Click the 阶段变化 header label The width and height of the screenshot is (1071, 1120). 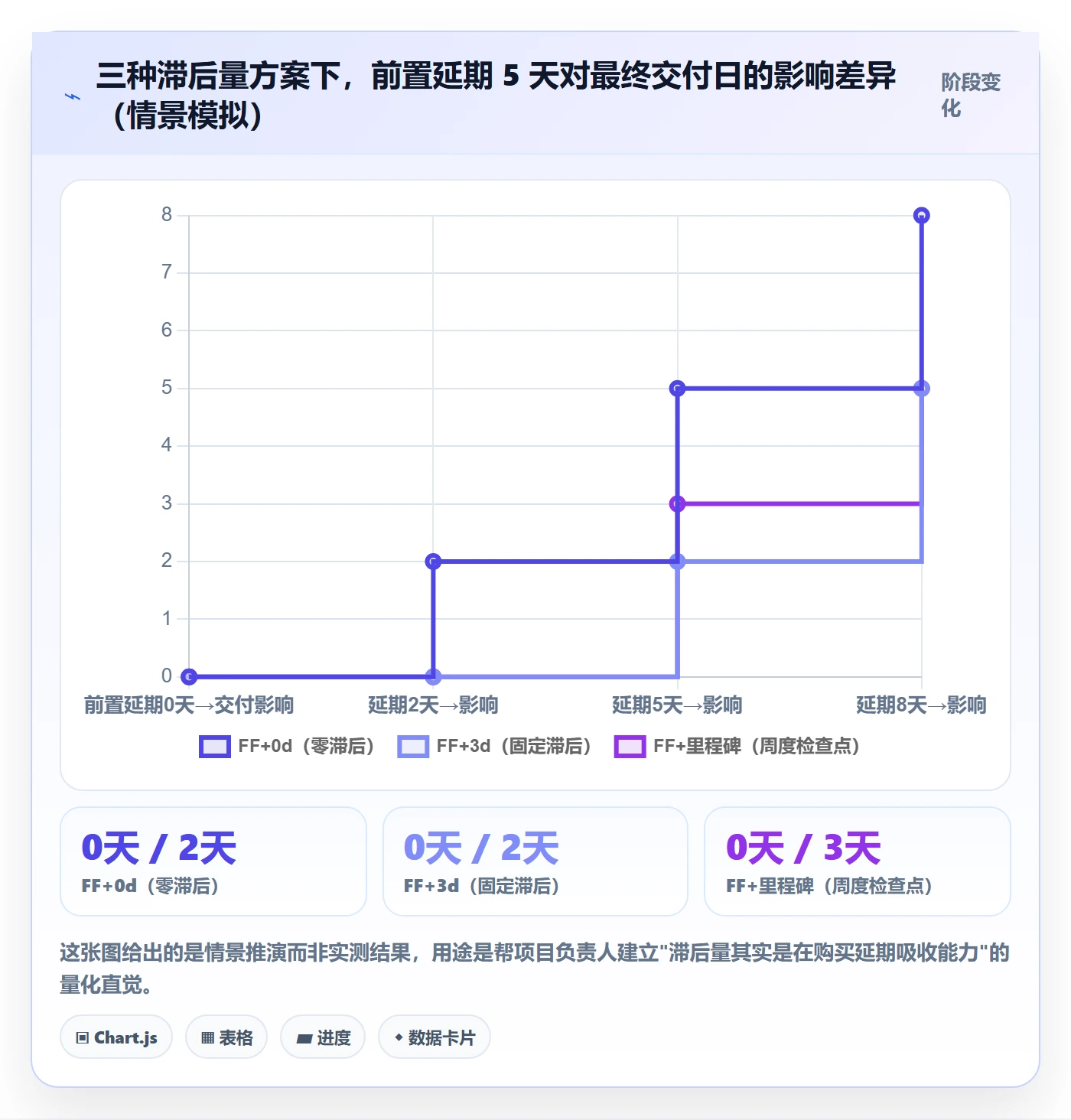coord(971,95)
